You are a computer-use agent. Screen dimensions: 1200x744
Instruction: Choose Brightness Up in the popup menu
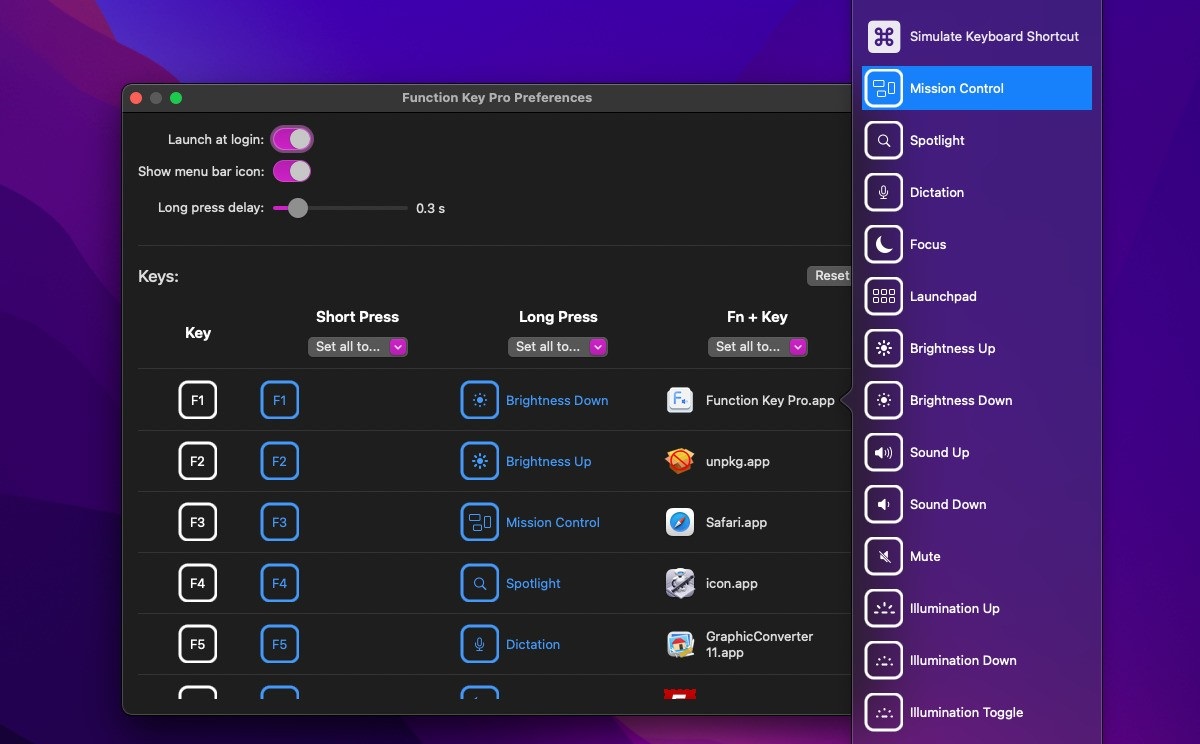(977, 348)
